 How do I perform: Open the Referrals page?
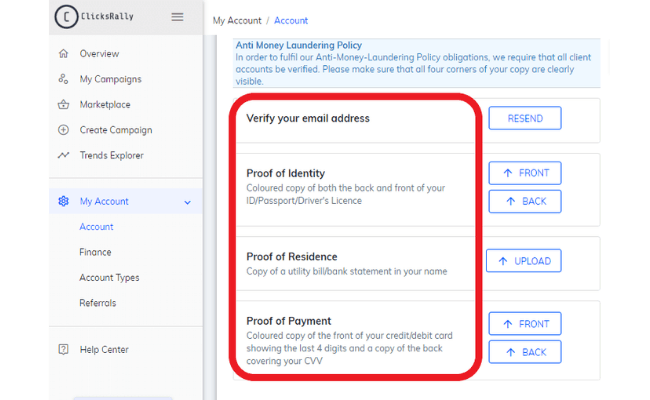click(x=97, y=303)
